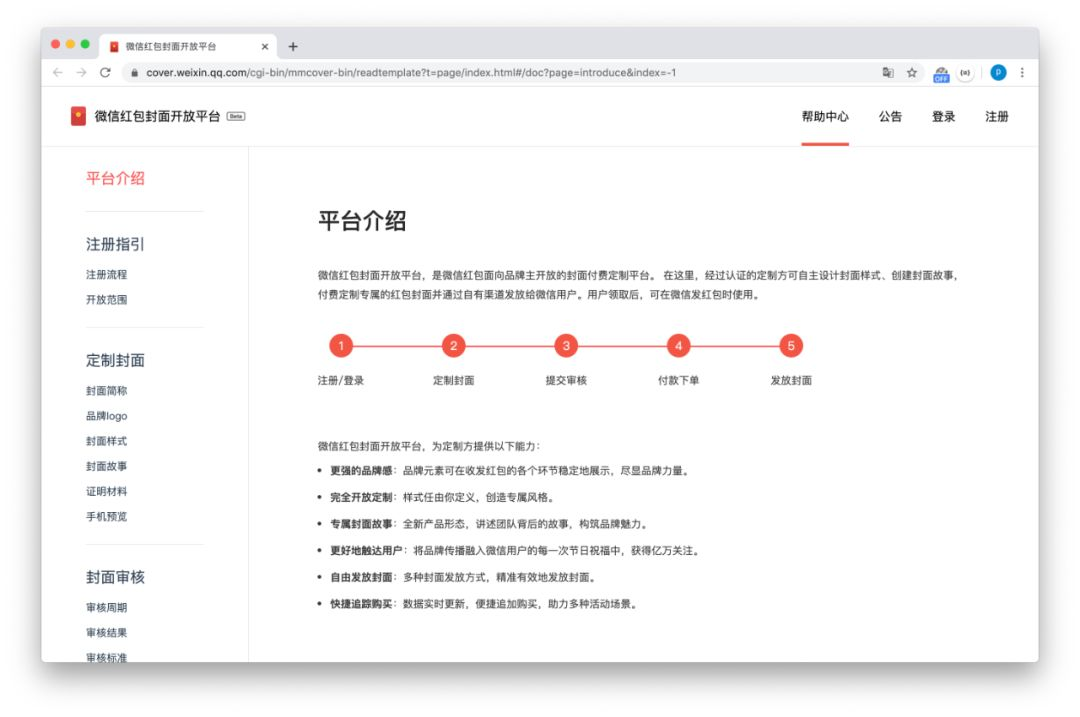Click the browser back arrow
The width and height of the screenshot is (1080, 717).
tap(58, 72)
